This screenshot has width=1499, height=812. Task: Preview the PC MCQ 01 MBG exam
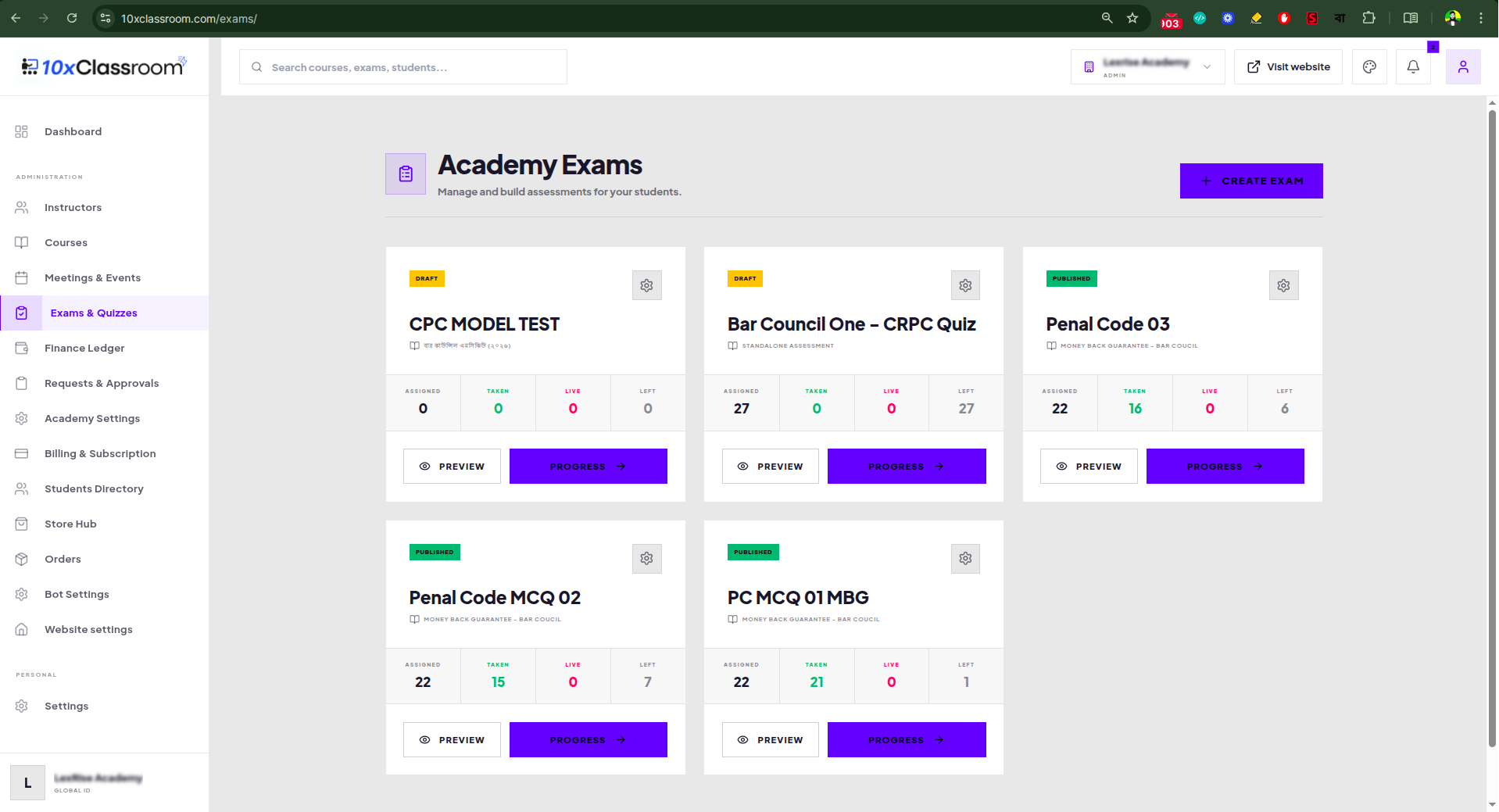point(770,740)
